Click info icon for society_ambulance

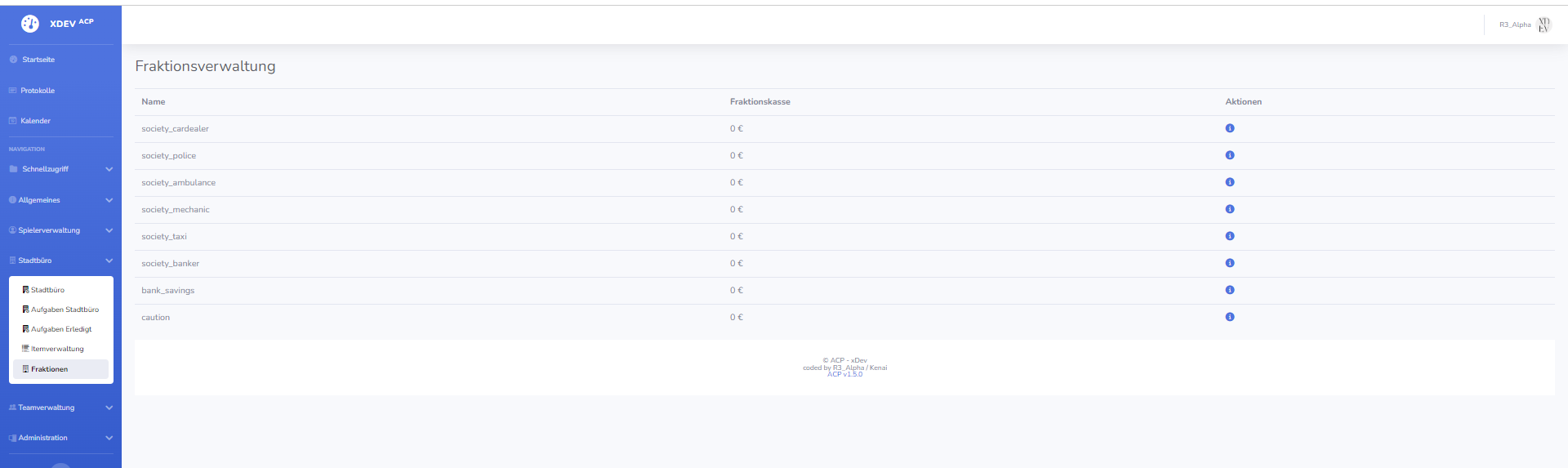click(1229, 182)
